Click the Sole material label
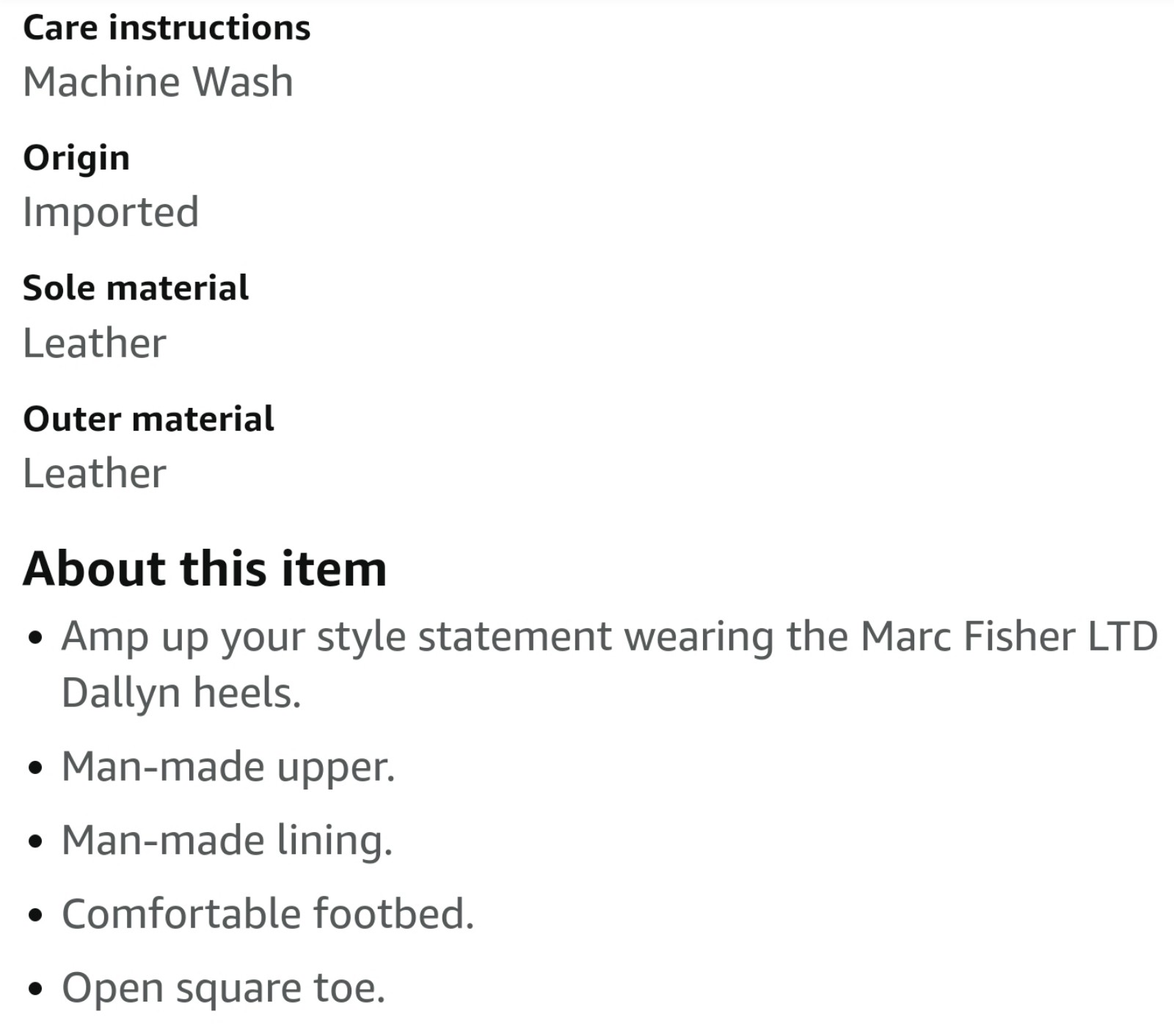 click(136, 288)
